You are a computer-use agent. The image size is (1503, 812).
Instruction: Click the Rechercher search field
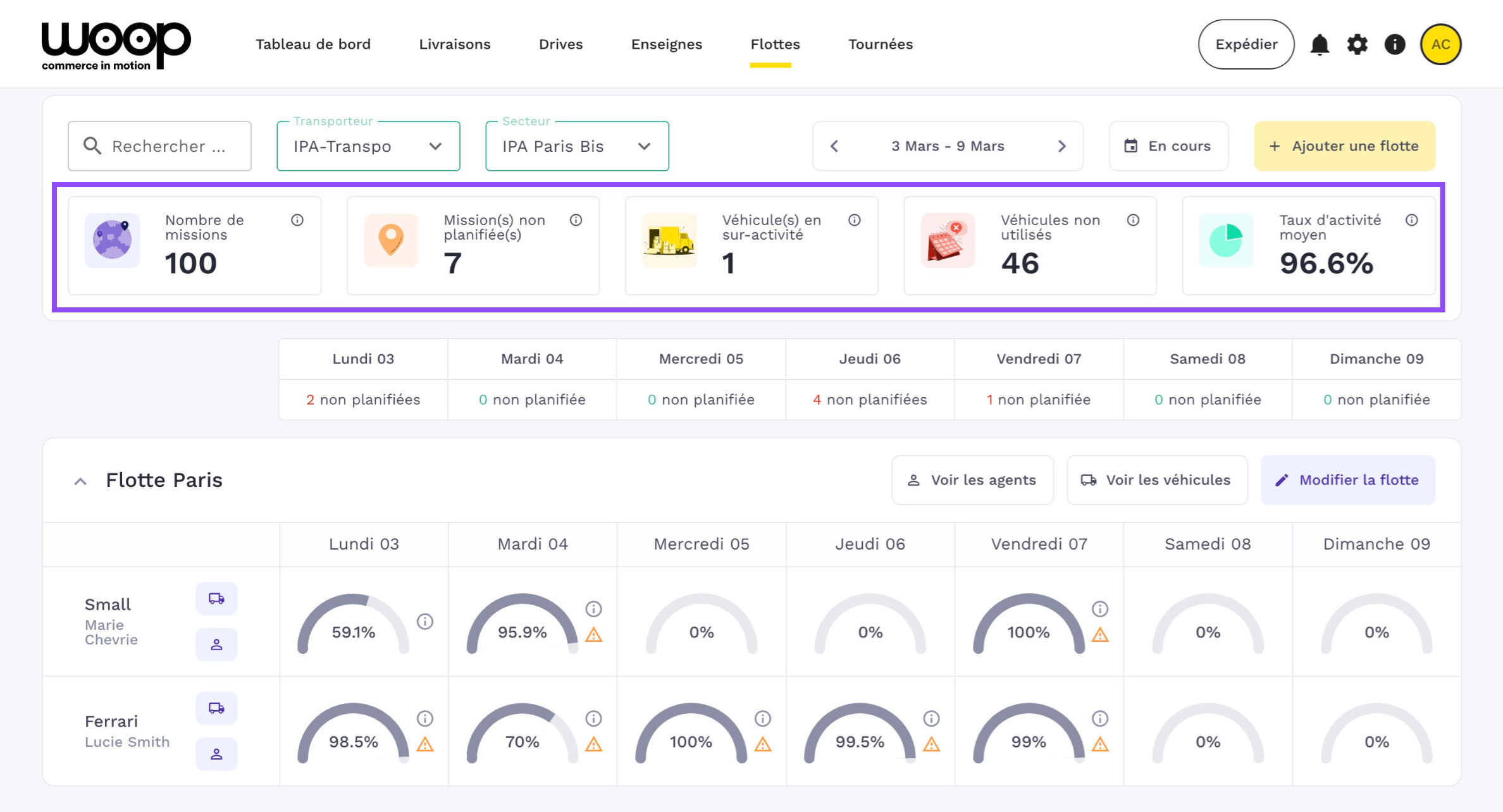click(159, 146)
